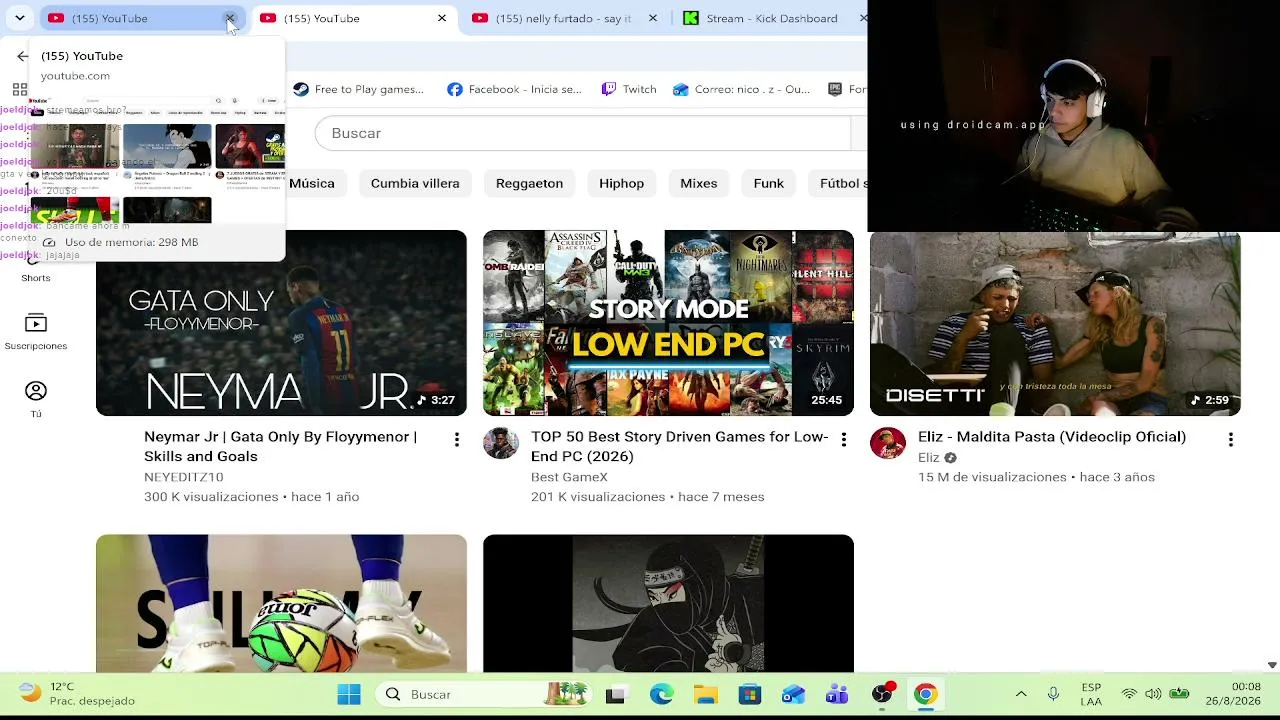Open the volume speaker icon in tray
This screenshot has height=720, width=1280.
pyautogui.click(x=1153, y=694)
